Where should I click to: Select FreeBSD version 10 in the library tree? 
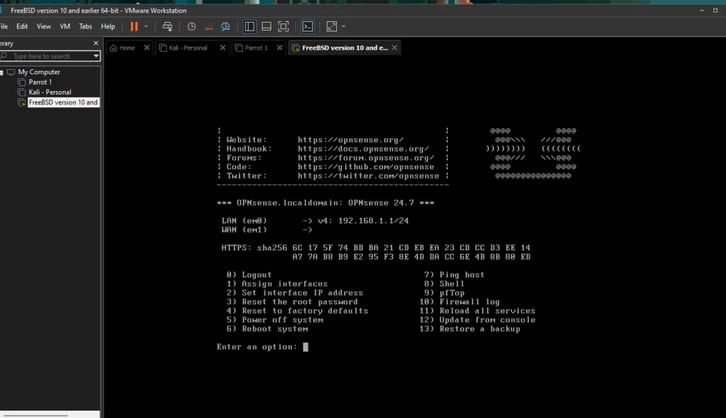[x=63, y=102]
